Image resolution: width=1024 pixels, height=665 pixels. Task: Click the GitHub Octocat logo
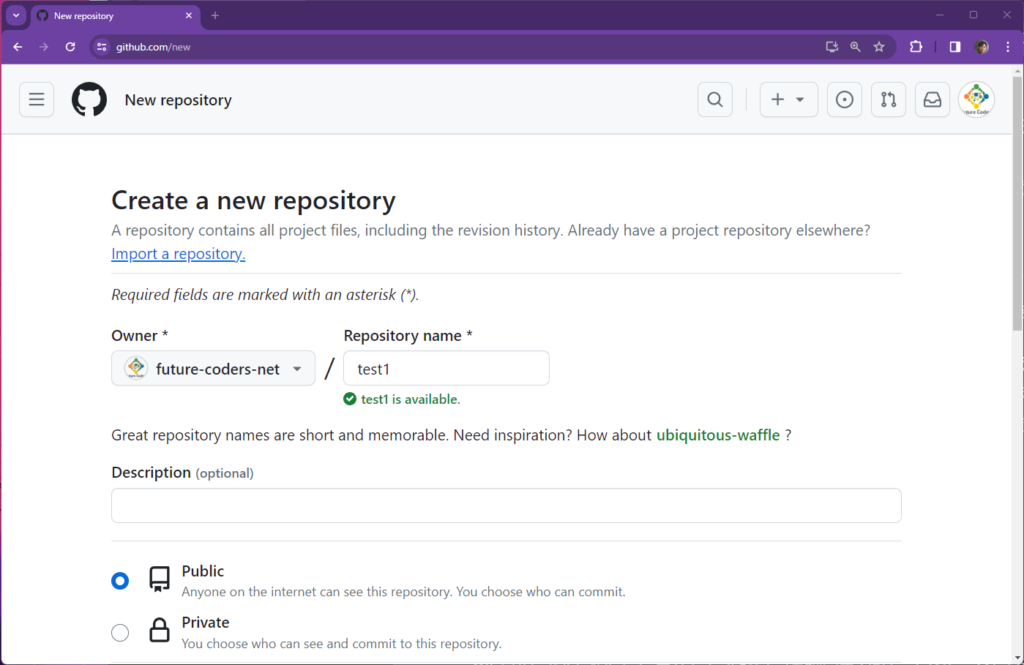point(89,100)
